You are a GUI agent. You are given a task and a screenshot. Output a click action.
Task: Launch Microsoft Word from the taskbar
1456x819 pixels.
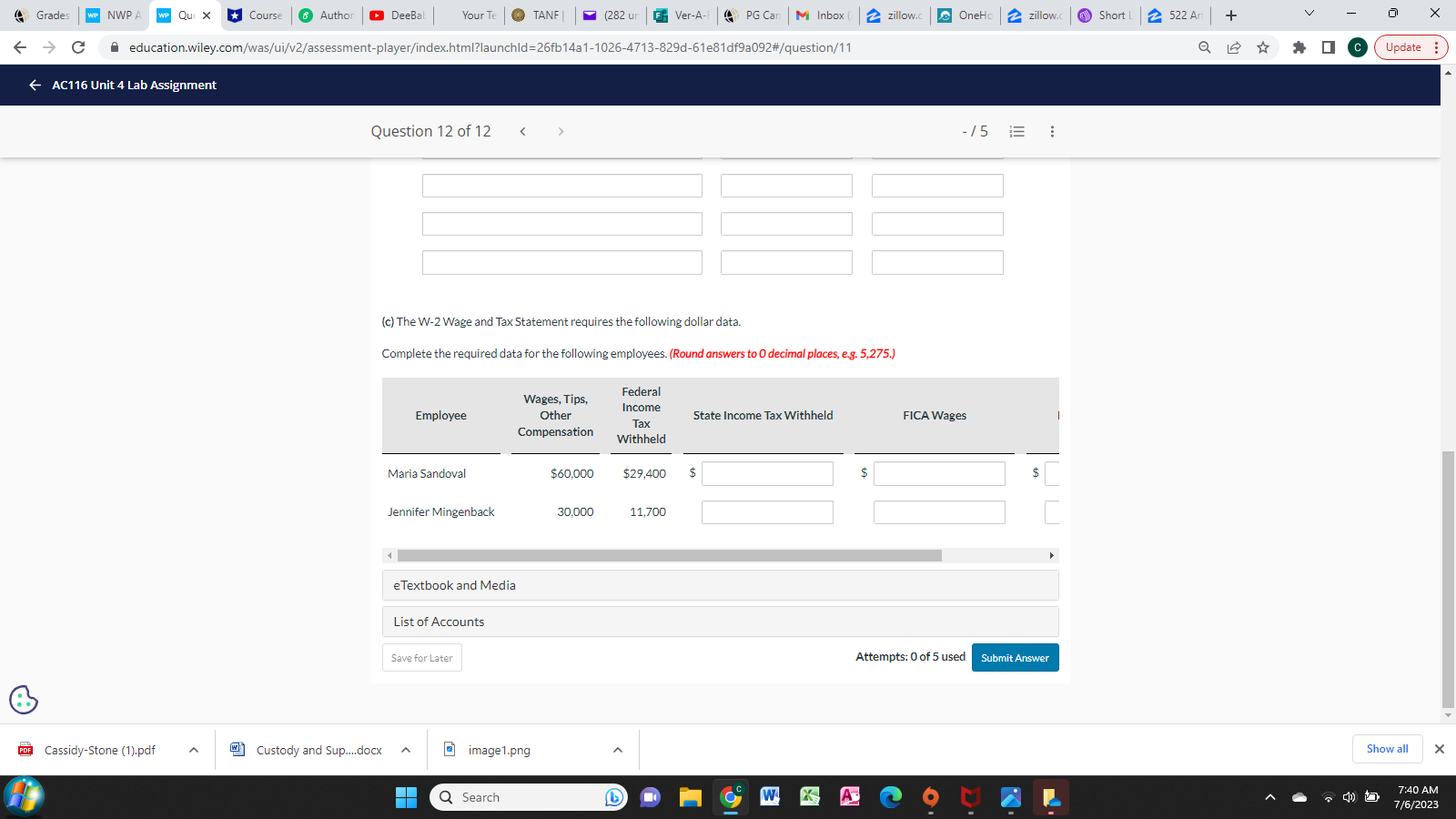[770, 796]
